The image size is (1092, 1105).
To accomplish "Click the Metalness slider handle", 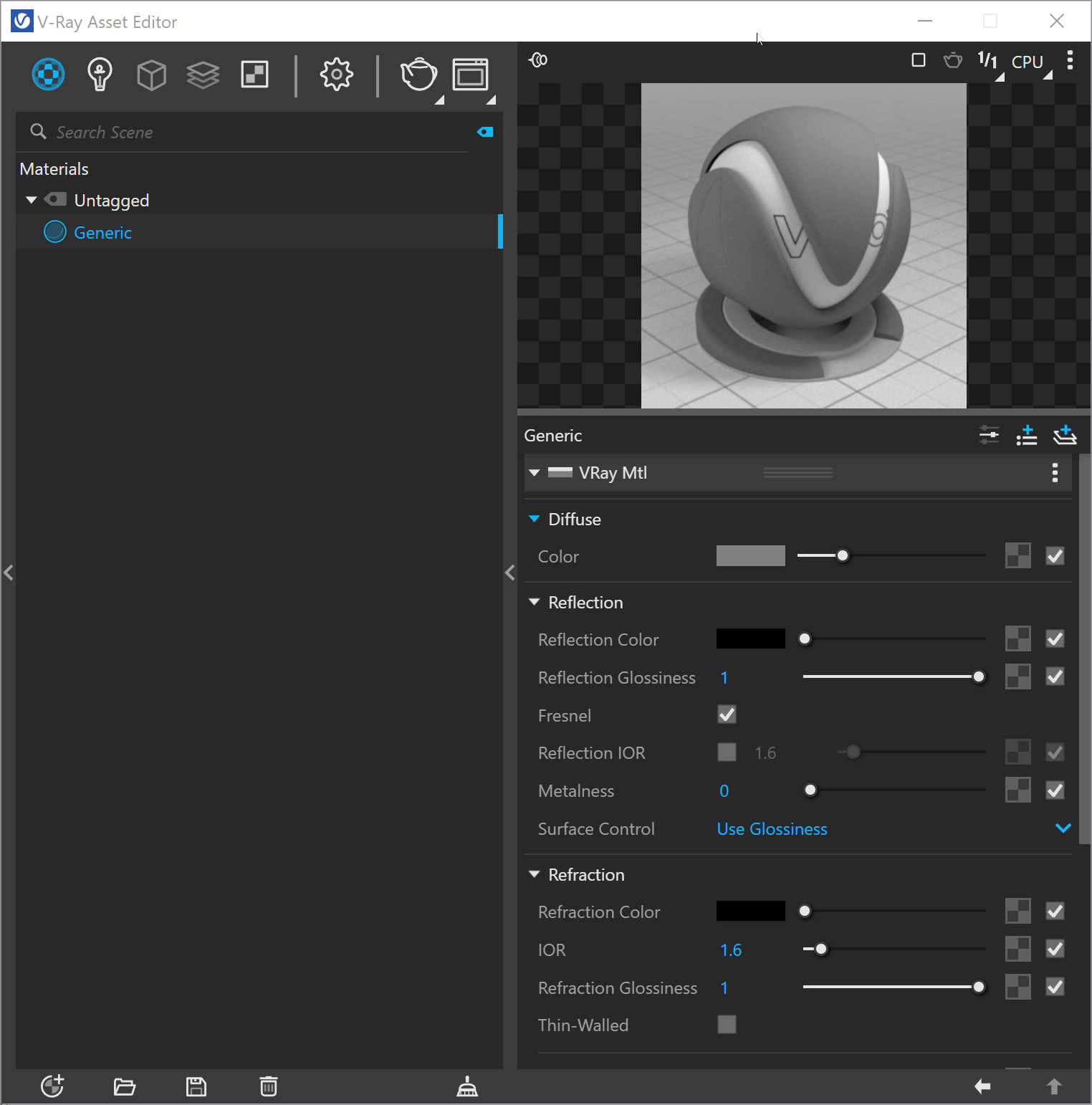I will point(810,790).
